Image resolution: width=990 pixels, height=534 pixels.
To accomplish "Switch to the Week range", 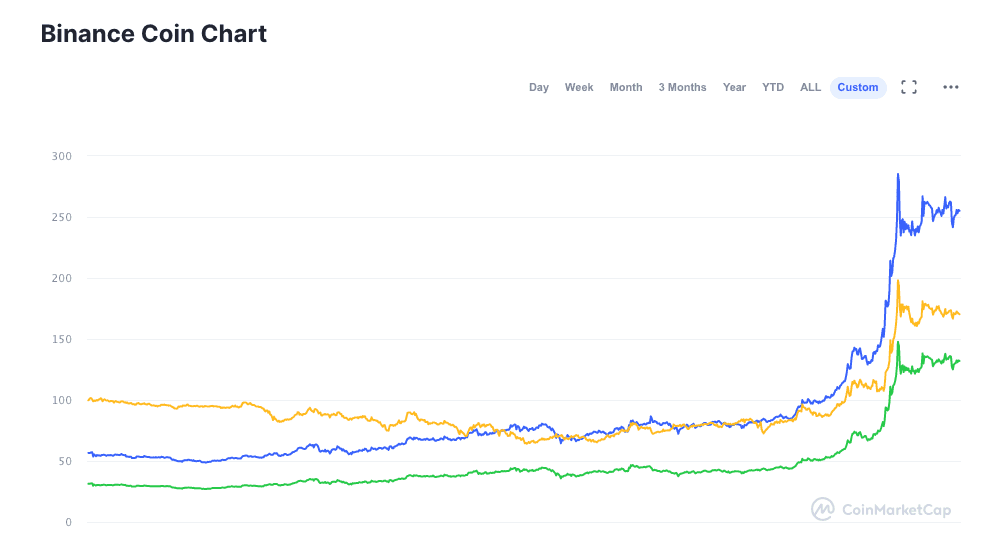I will 579,87.
